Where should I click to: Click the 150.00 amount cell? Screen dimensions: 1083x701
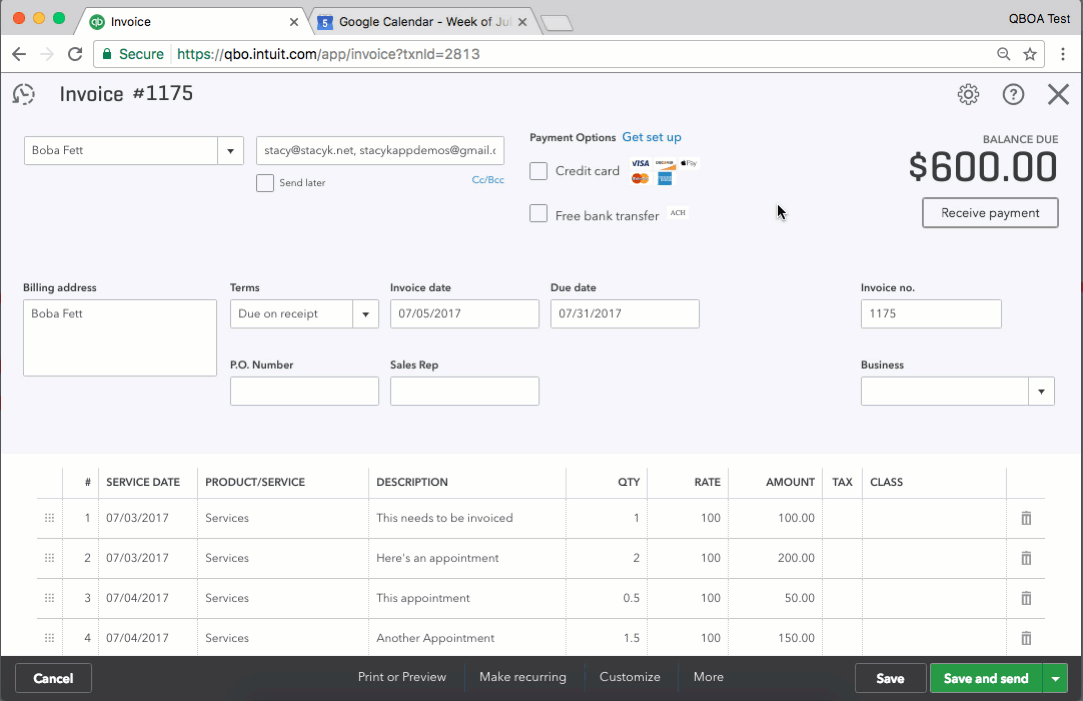click(775, 638)
